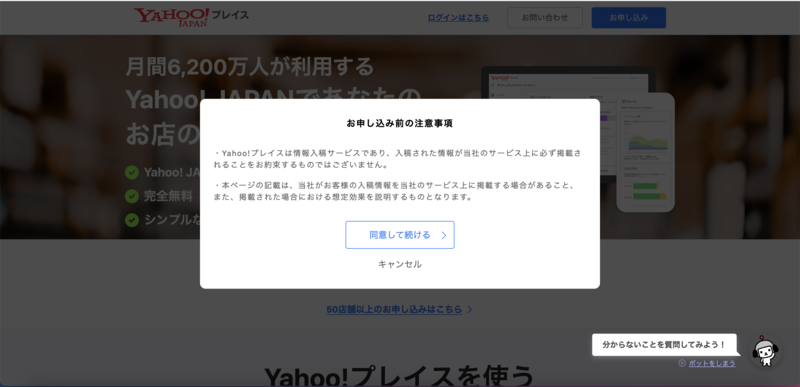Click the お問い合わせ button in header
Screen dimensions: 800x387
tap(544, 17)
